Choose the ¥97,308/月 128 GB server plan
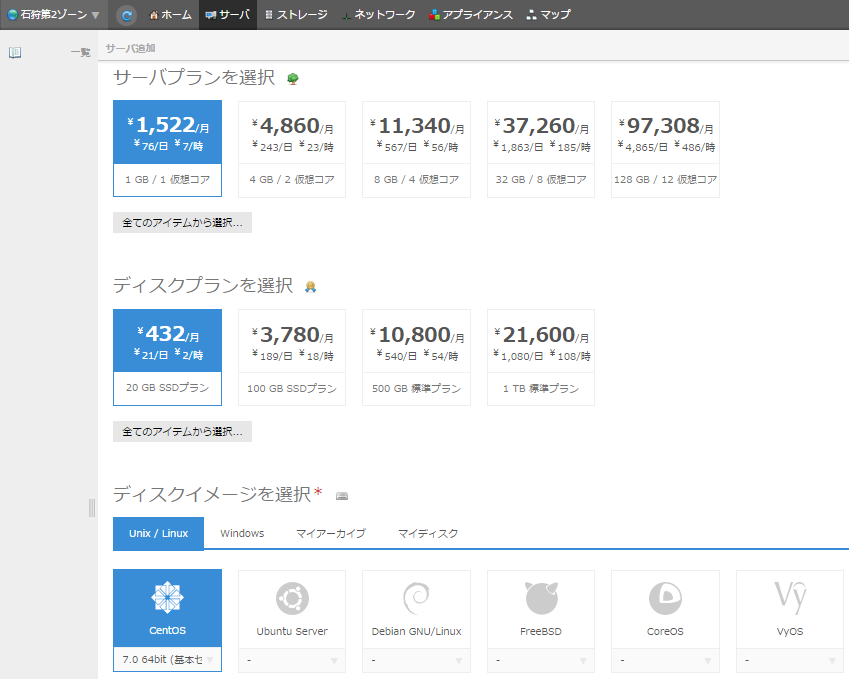 pos(665,149)
